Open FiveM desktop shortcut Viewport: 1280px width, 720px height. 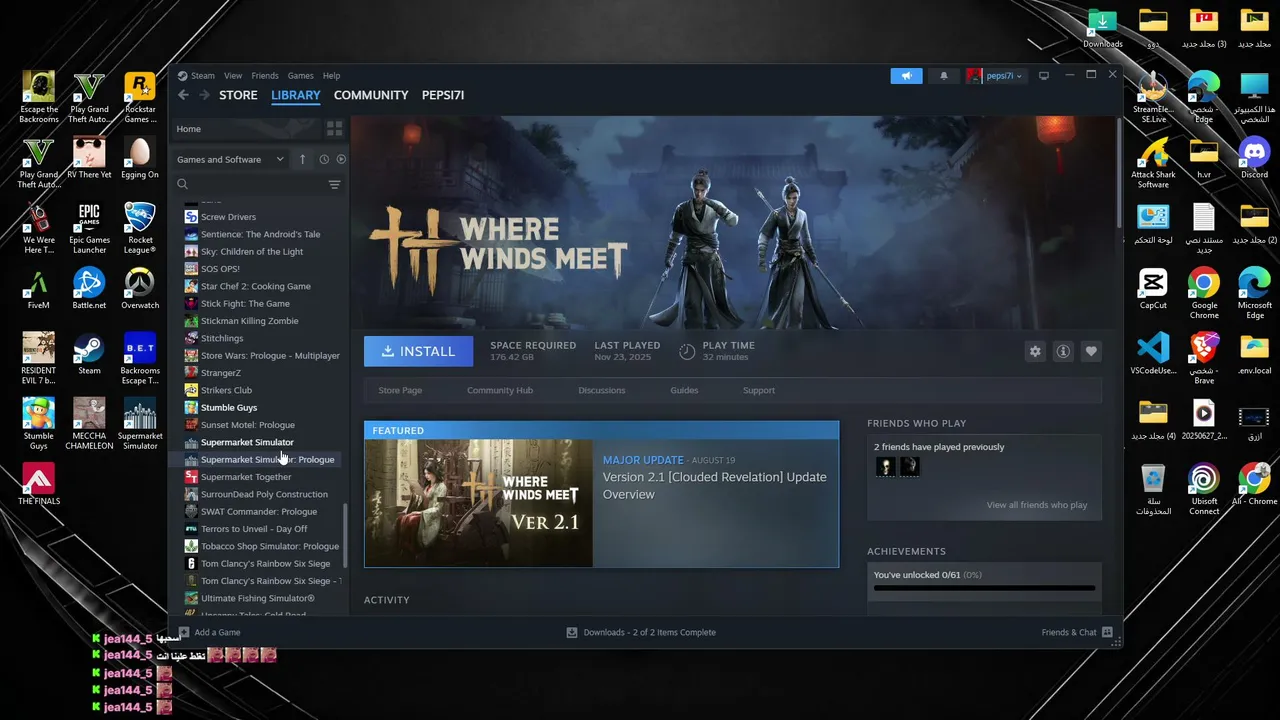38,289
